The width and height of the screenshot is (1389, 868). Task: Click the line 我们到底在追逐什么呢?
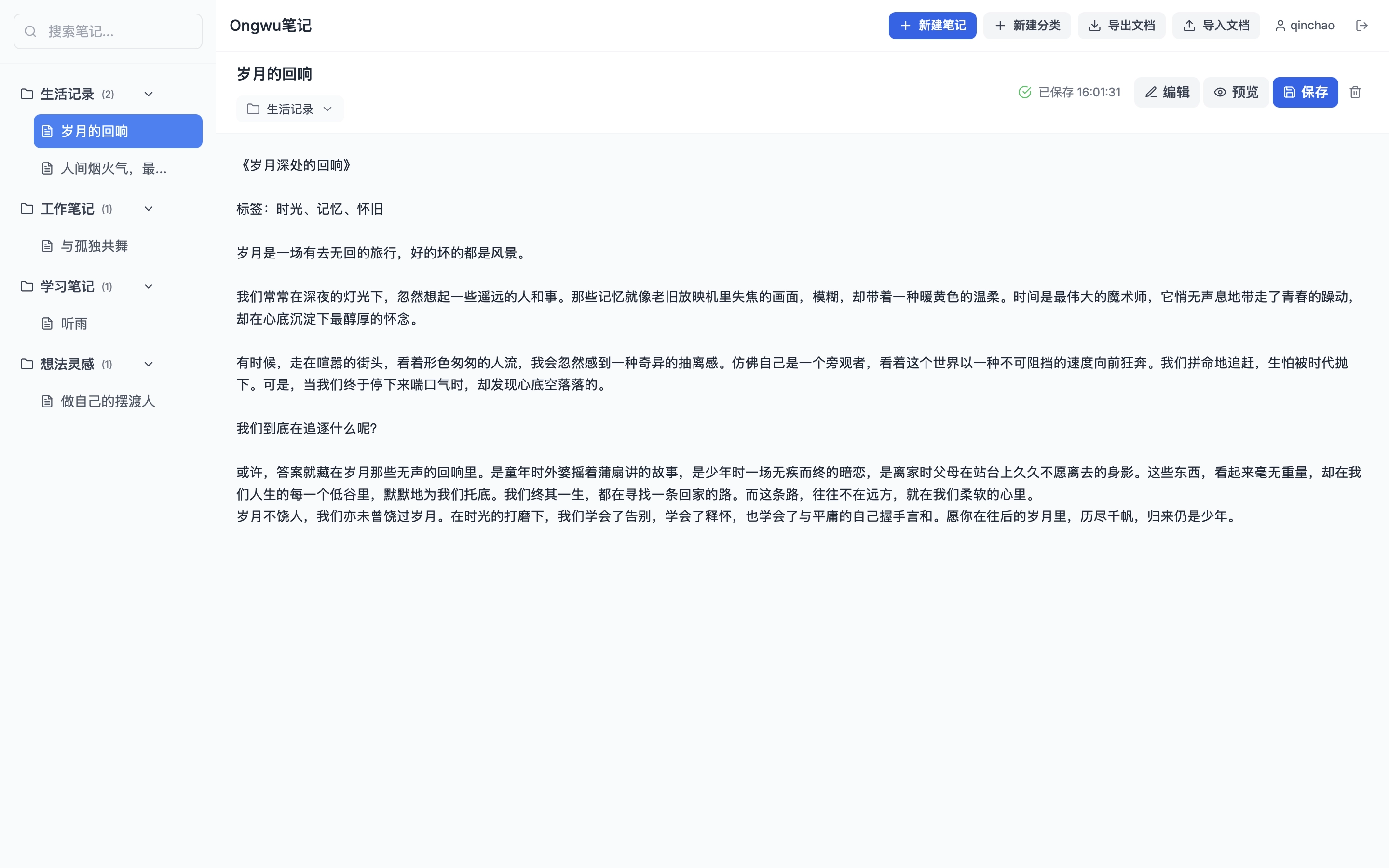tap(307, 428)
